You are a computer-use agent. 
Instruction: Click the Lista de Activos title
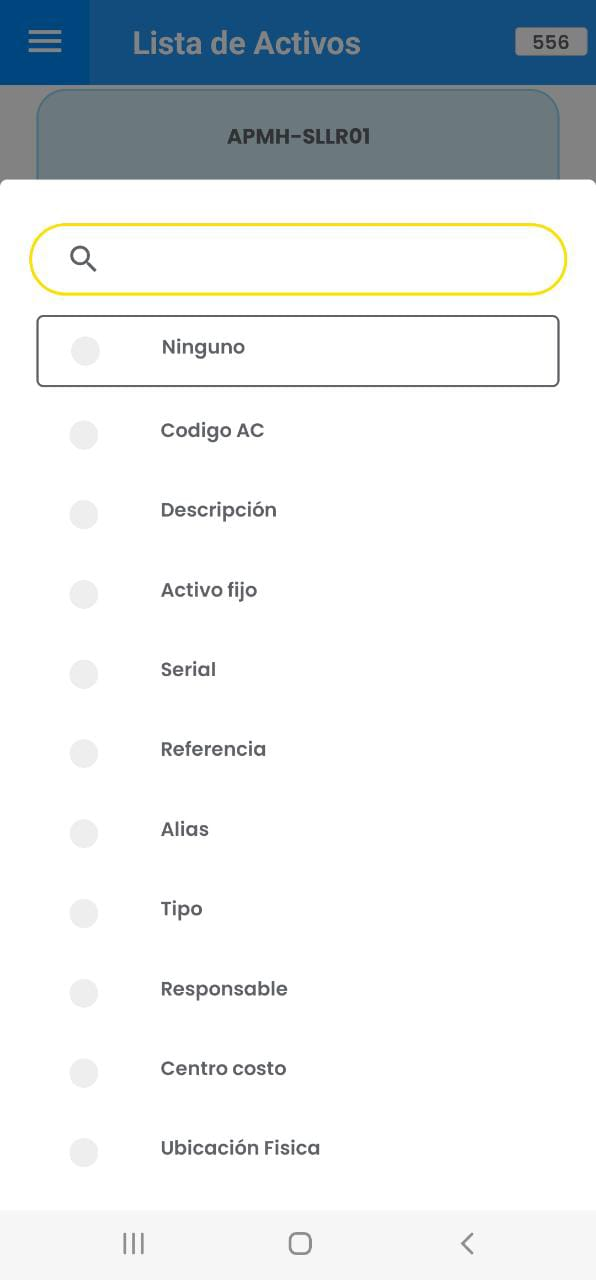247,43
